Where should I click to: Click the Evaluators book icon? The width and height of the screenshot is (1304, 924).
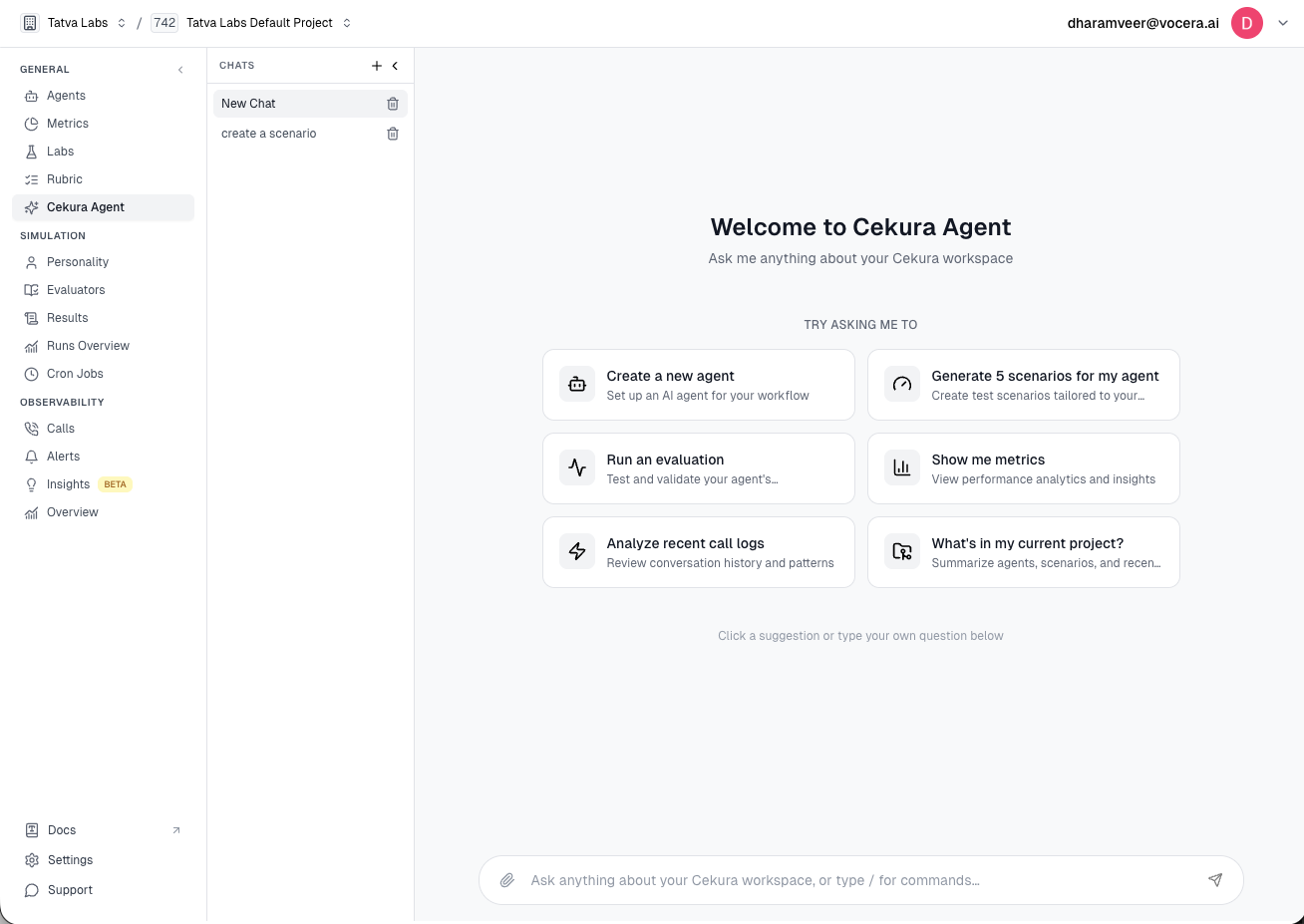[32, 290]
